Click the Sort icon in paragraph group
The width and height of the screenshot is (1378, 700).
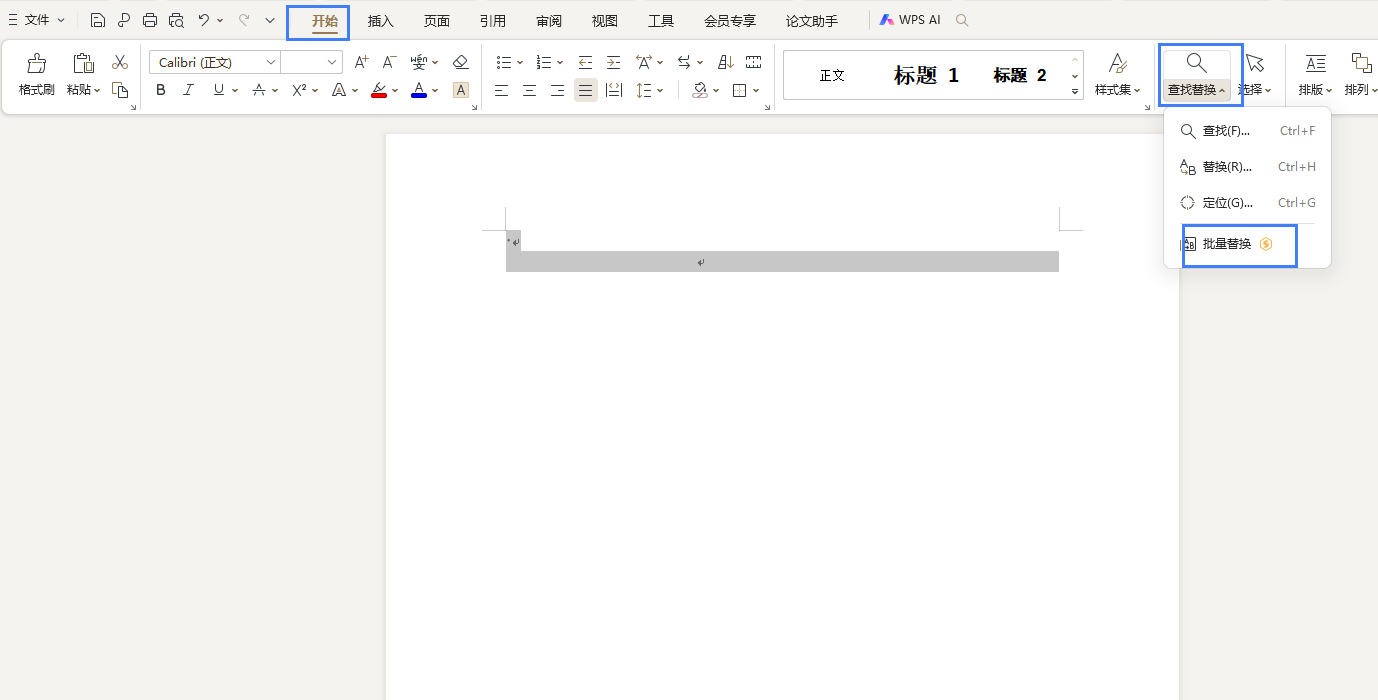coord(726,62)
